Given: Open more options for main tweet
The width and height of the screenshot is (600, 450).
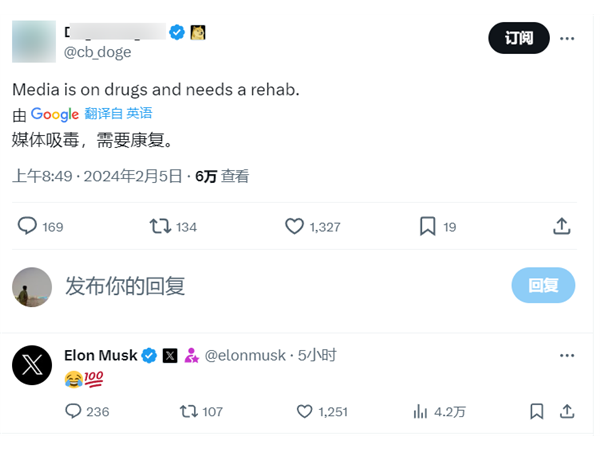Looking at the screenshot, I should pos(567,38).
